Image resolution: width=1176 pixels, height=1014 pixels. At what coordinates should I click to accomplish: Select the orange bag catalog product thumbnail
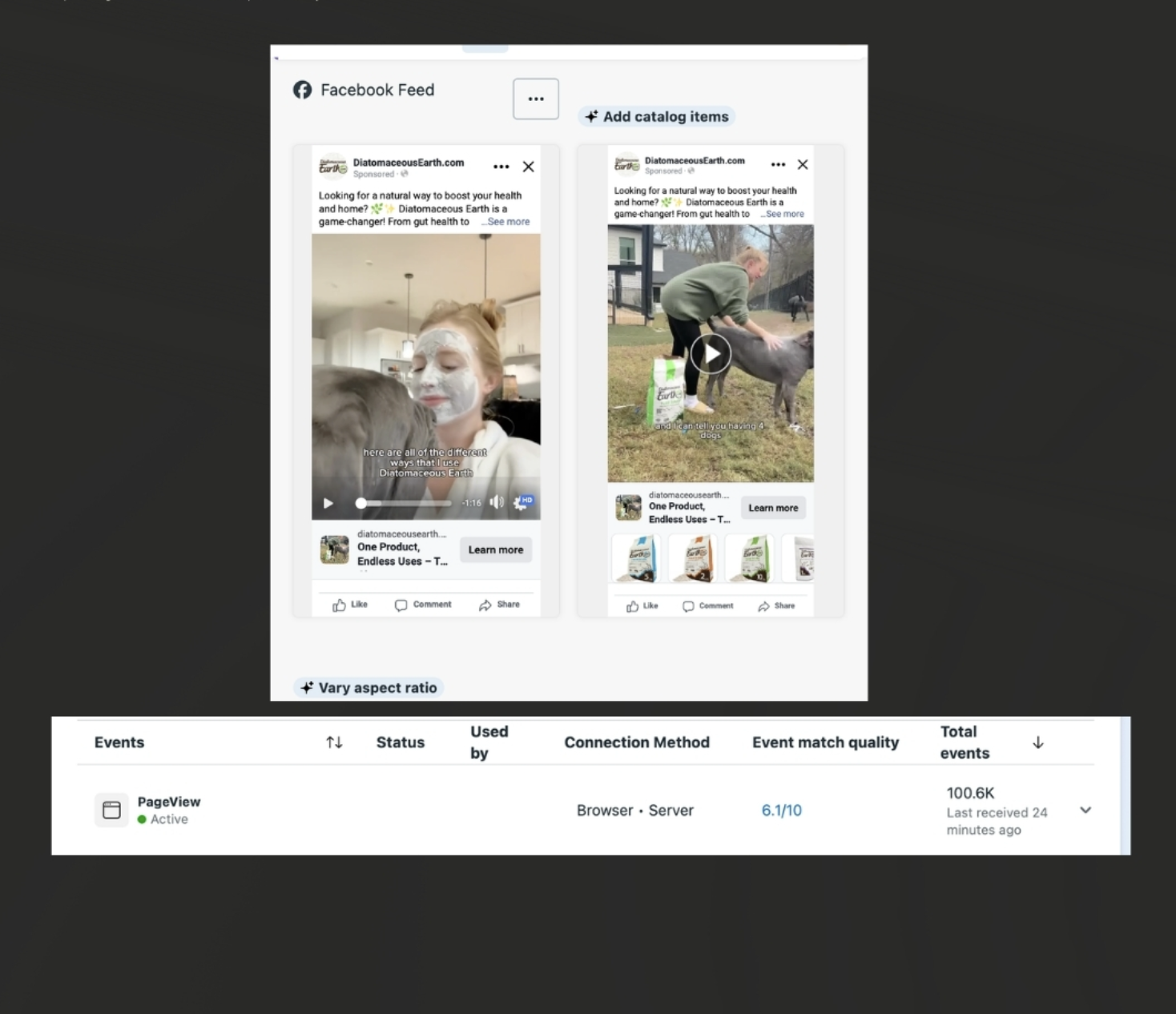(693, 558)
